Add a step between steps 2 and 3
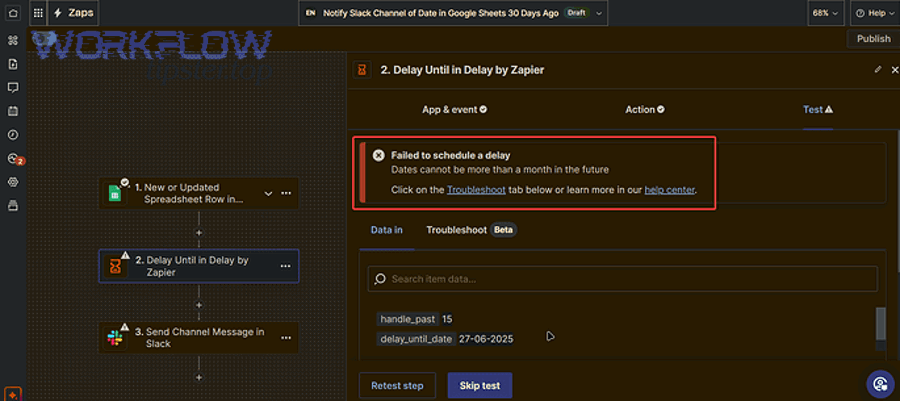This screenshot has width=900, height=401. pos(199,305)
